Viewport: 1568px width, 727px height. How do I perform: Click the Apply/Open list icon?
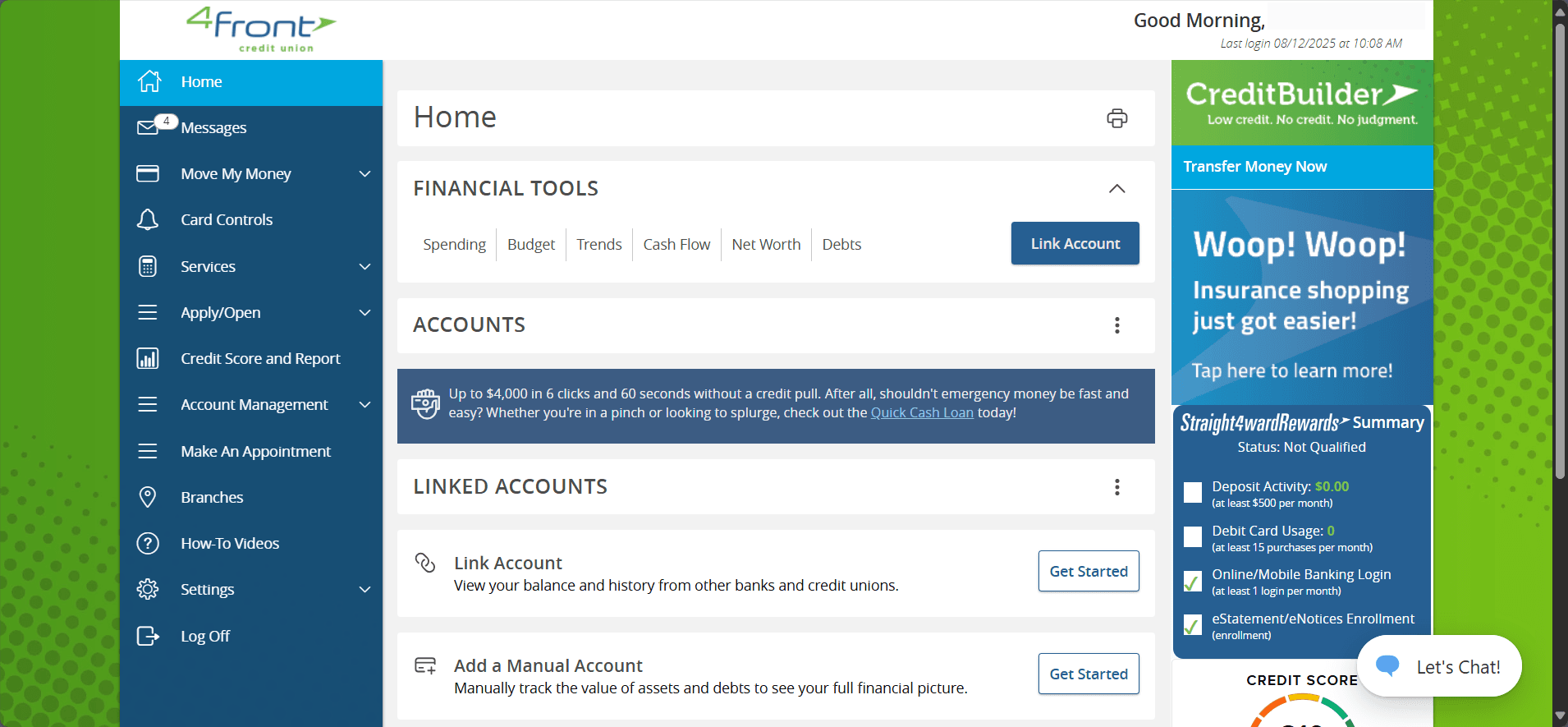pos(148,312)
